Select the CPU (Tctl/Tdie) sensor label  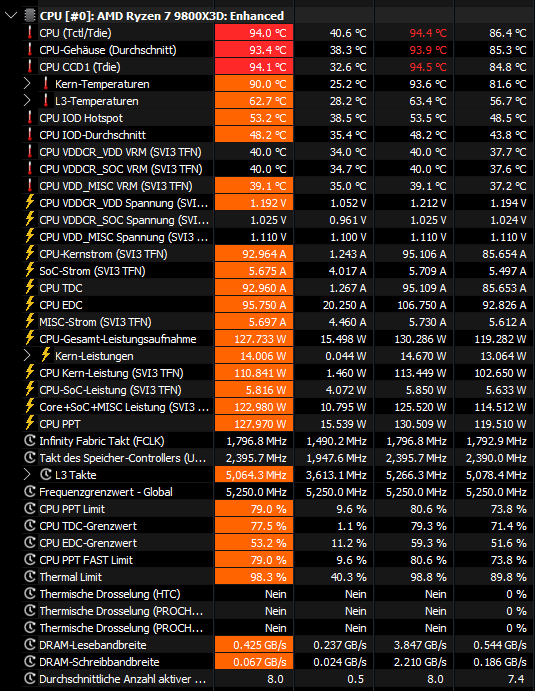(75, 33)
